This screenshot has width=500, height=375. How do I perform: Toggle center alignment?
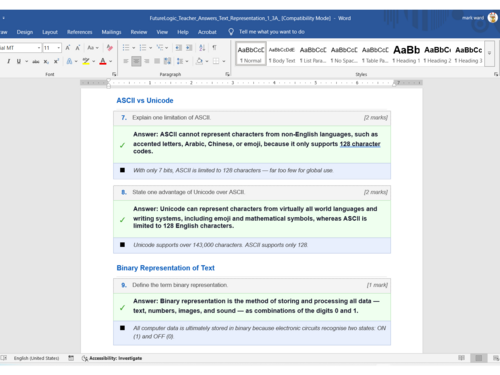point(136,61)
